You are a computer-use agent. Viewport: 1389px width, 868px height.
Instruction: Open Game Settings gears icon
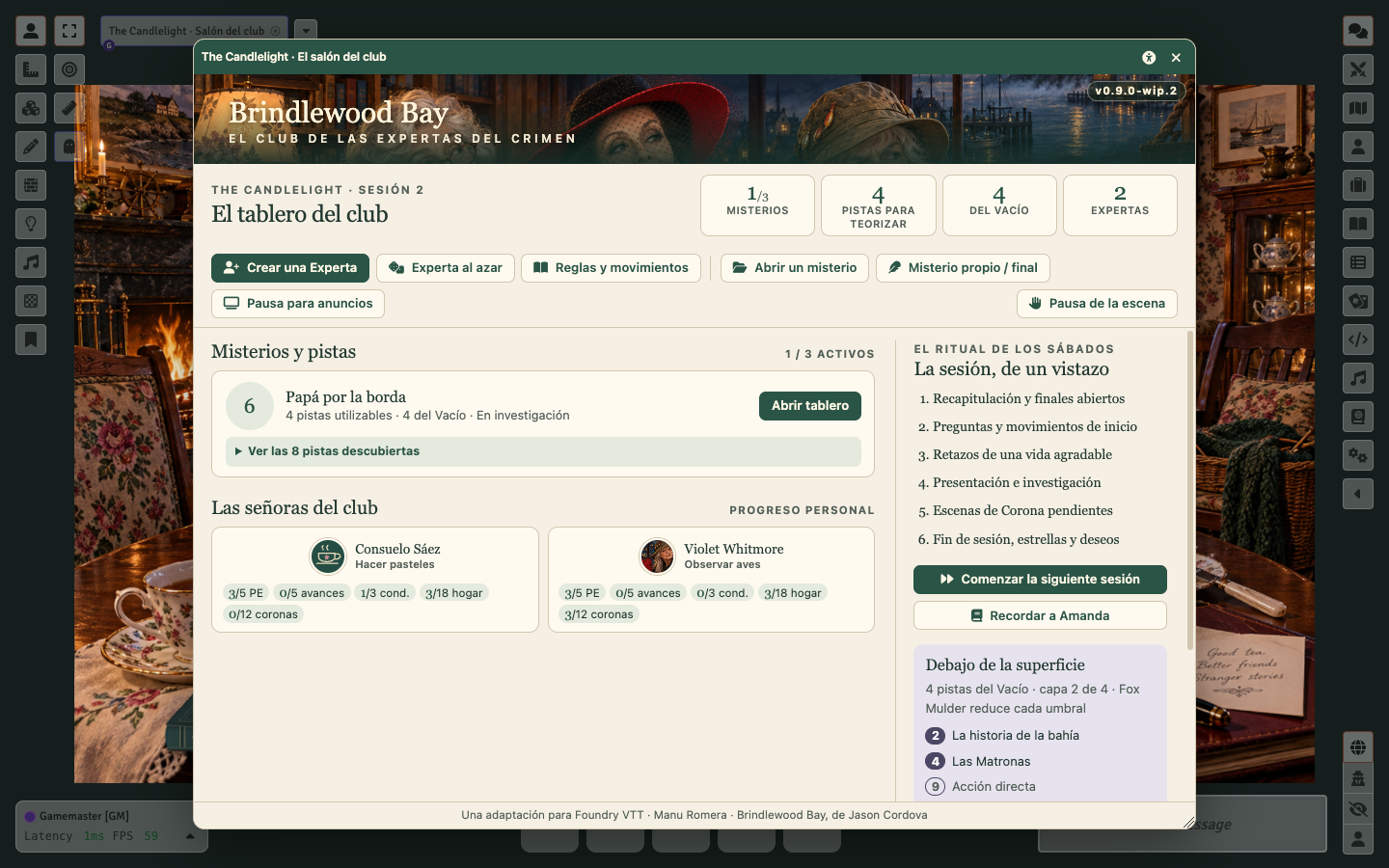click(1358, 455)
